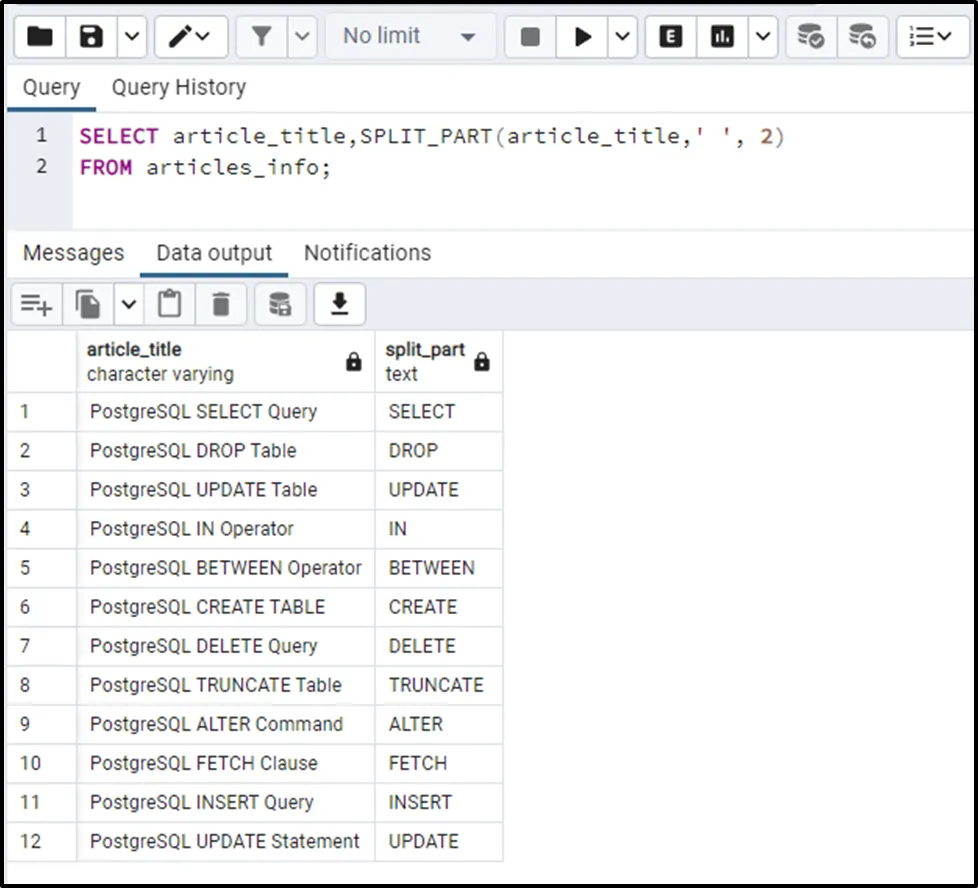
Task: Click the Add row icon in results toolbar
Action: [x=36, y=304]
